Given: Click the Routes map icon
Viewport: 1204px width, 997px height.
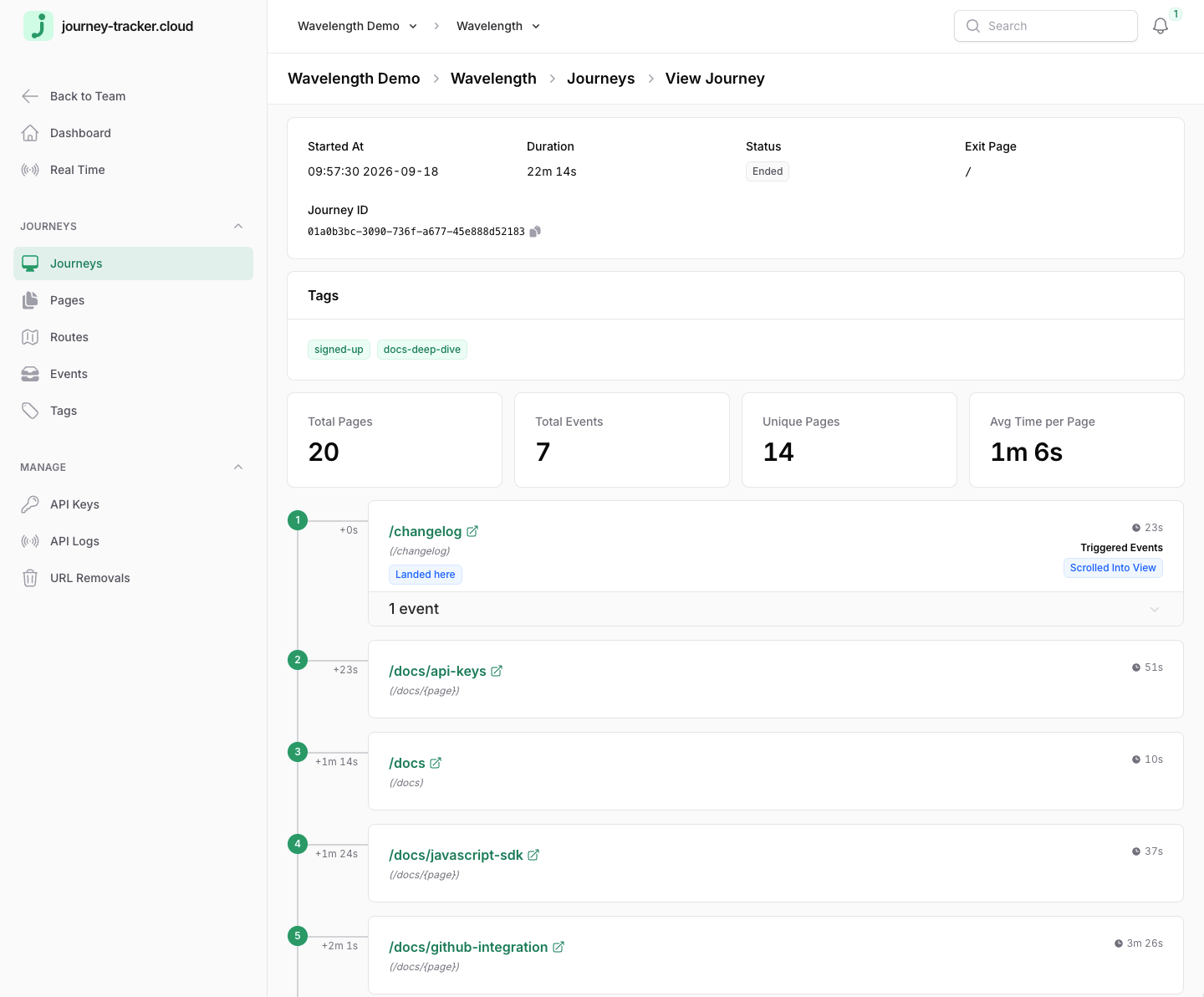Looking at the screenshot, I should pos(30,337).
